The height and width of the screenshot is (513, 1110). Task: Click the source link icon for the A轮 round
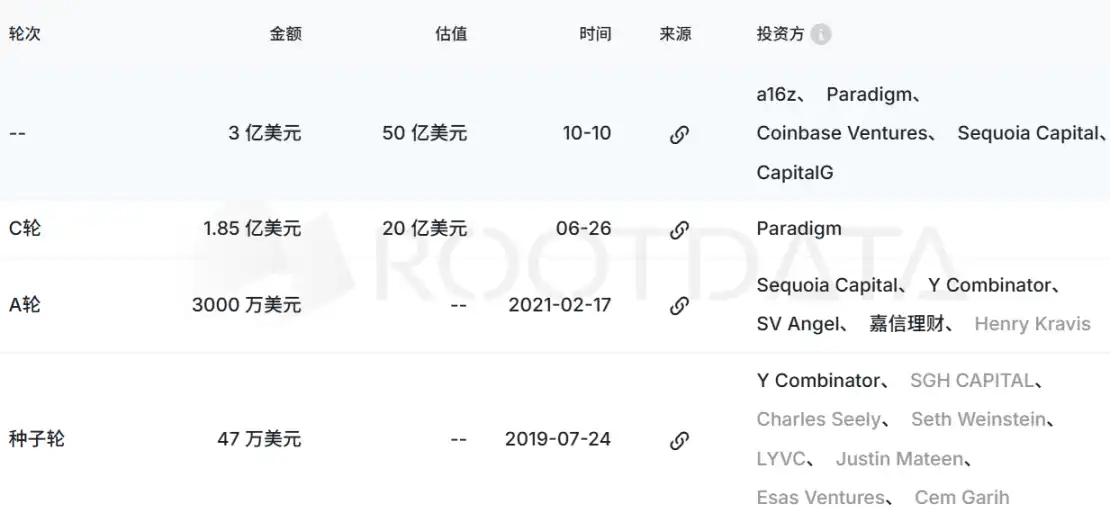[679, 305]
